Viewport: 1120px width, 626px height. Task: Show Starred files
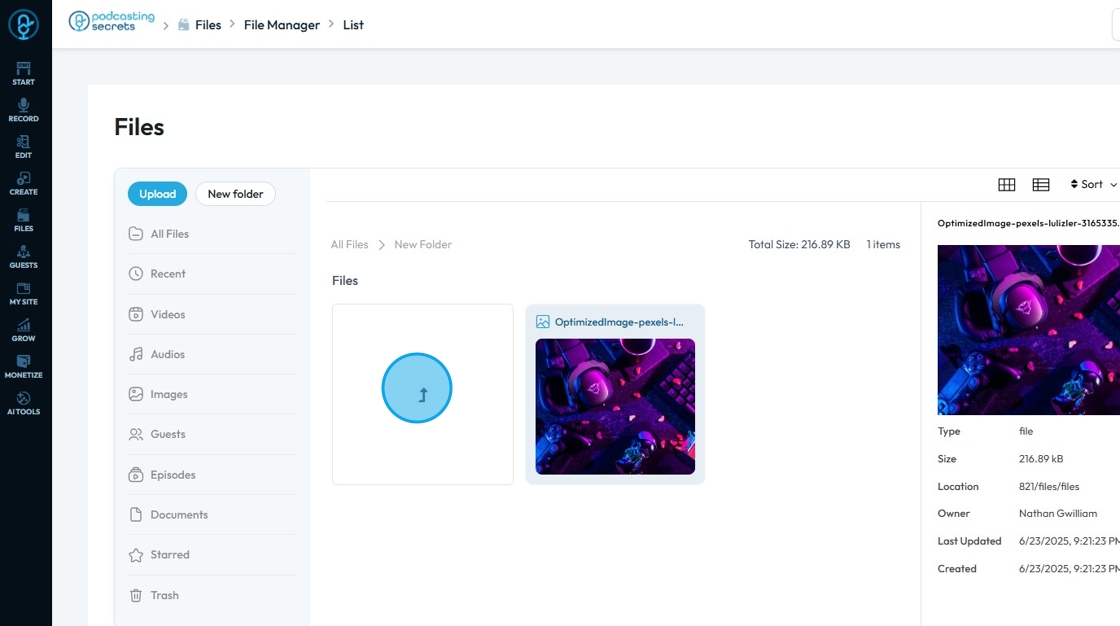click(212, 555)
